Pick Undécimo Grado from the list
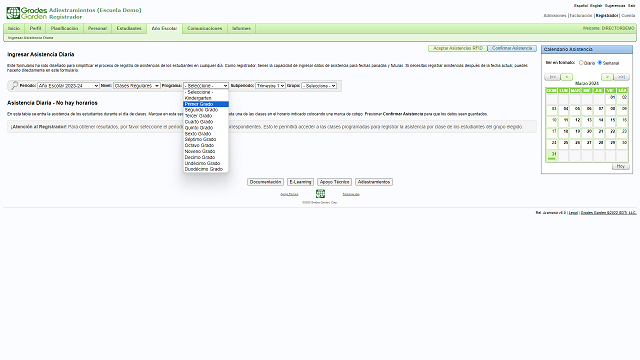This screenshot has height=360, width=640. [x=206, y=163]
